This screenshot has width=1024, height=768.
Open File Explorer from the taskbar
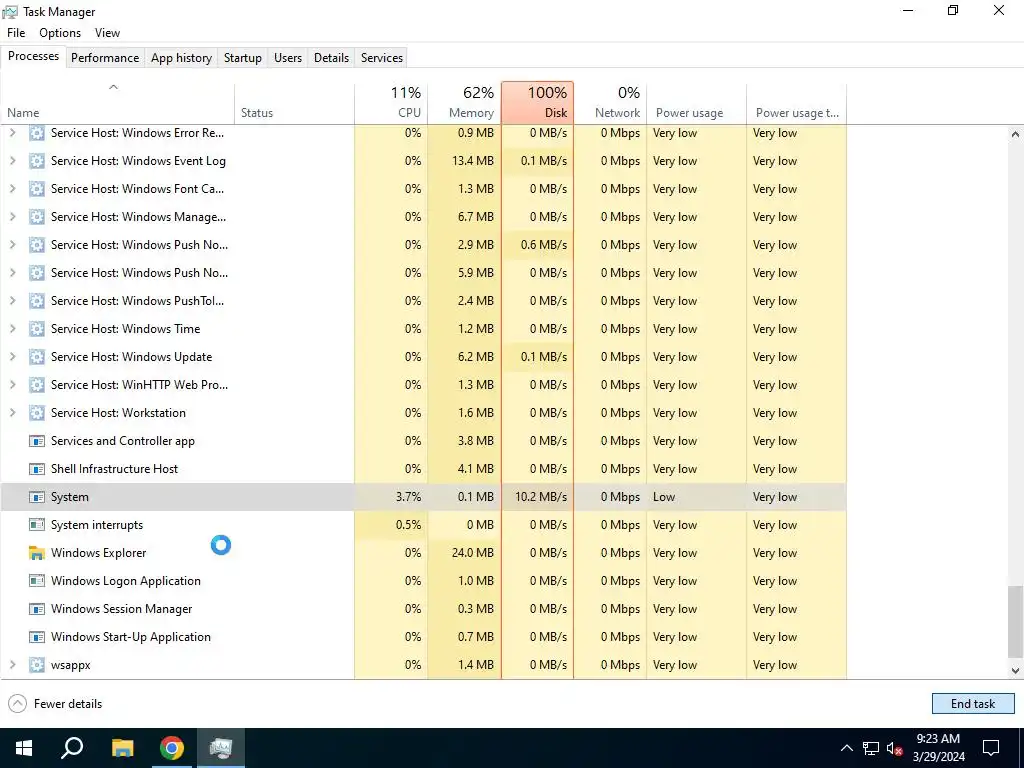coord(122,748)
